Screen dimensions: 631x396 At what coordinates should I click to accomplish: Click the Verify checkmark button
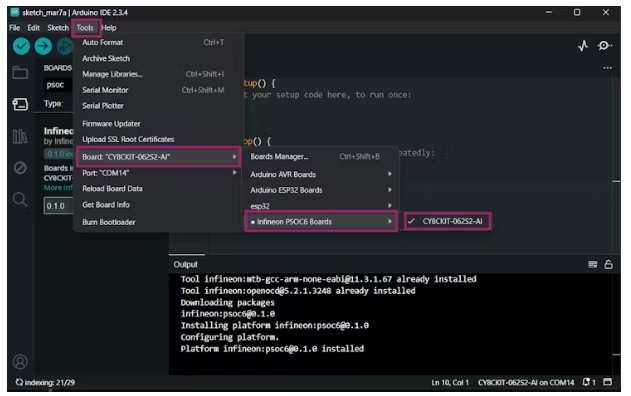[21, 46]
